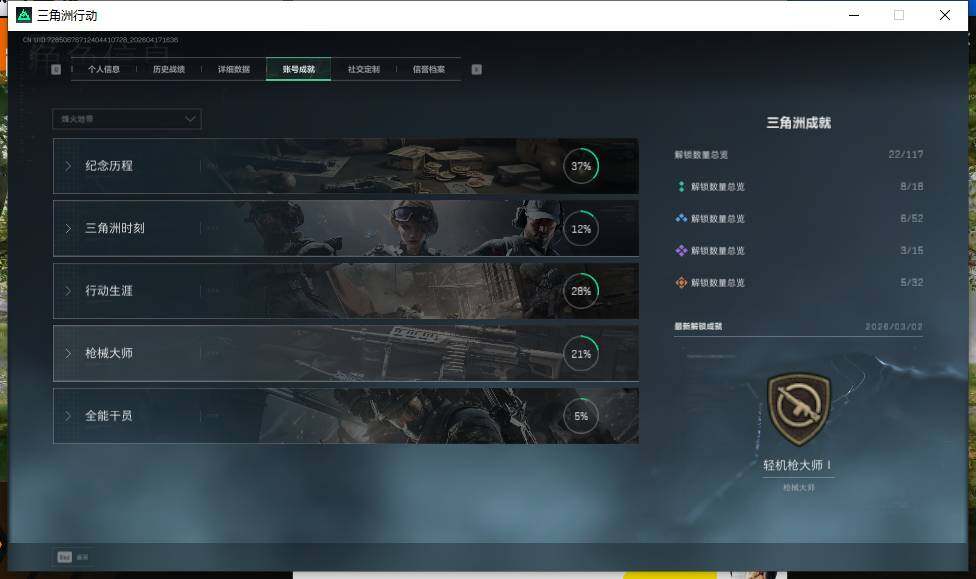Minimize the 三角洲行动 window
Image resolution: width=976 pixels, height=579 pixels.
854,15
